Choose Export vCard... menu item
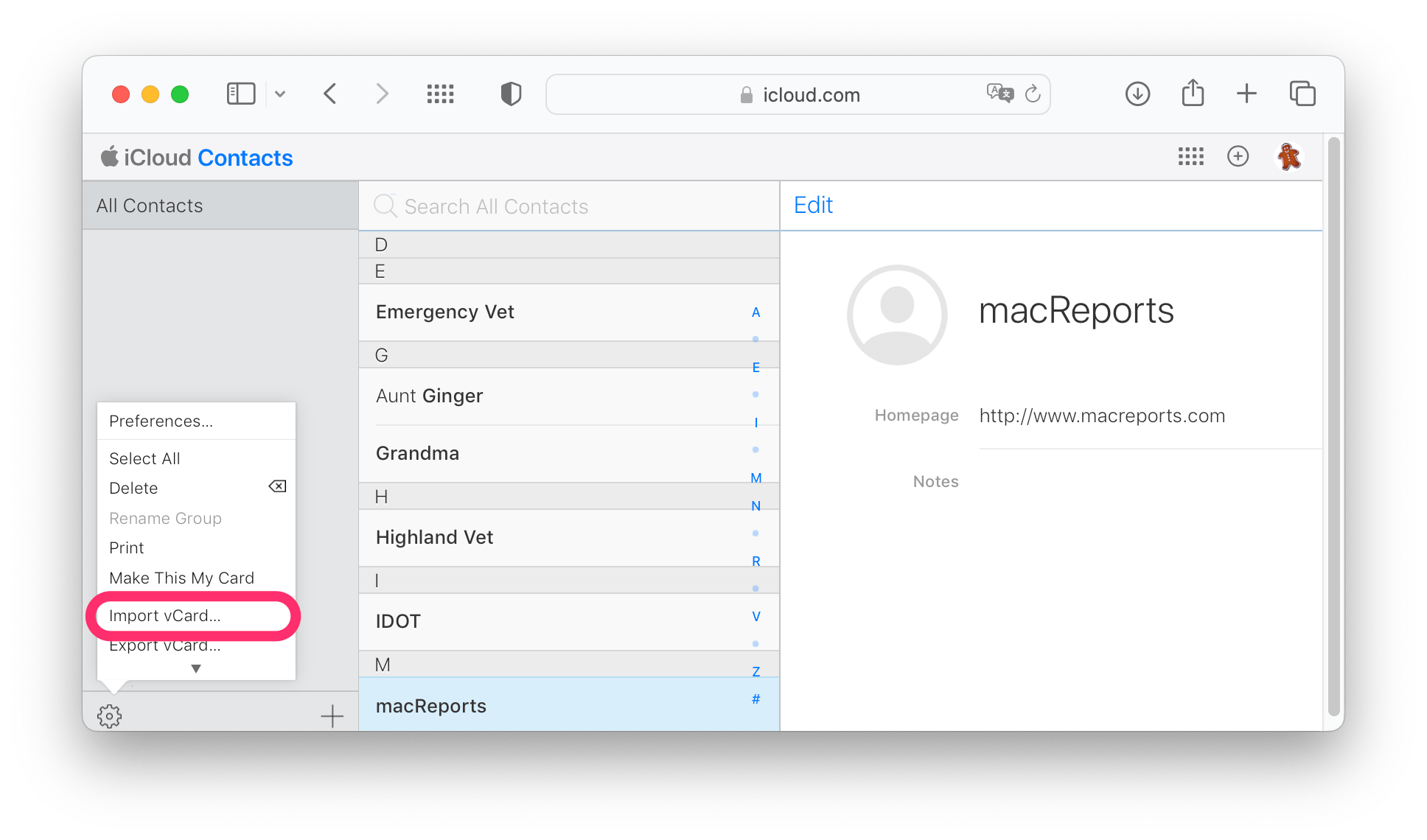 196,646
